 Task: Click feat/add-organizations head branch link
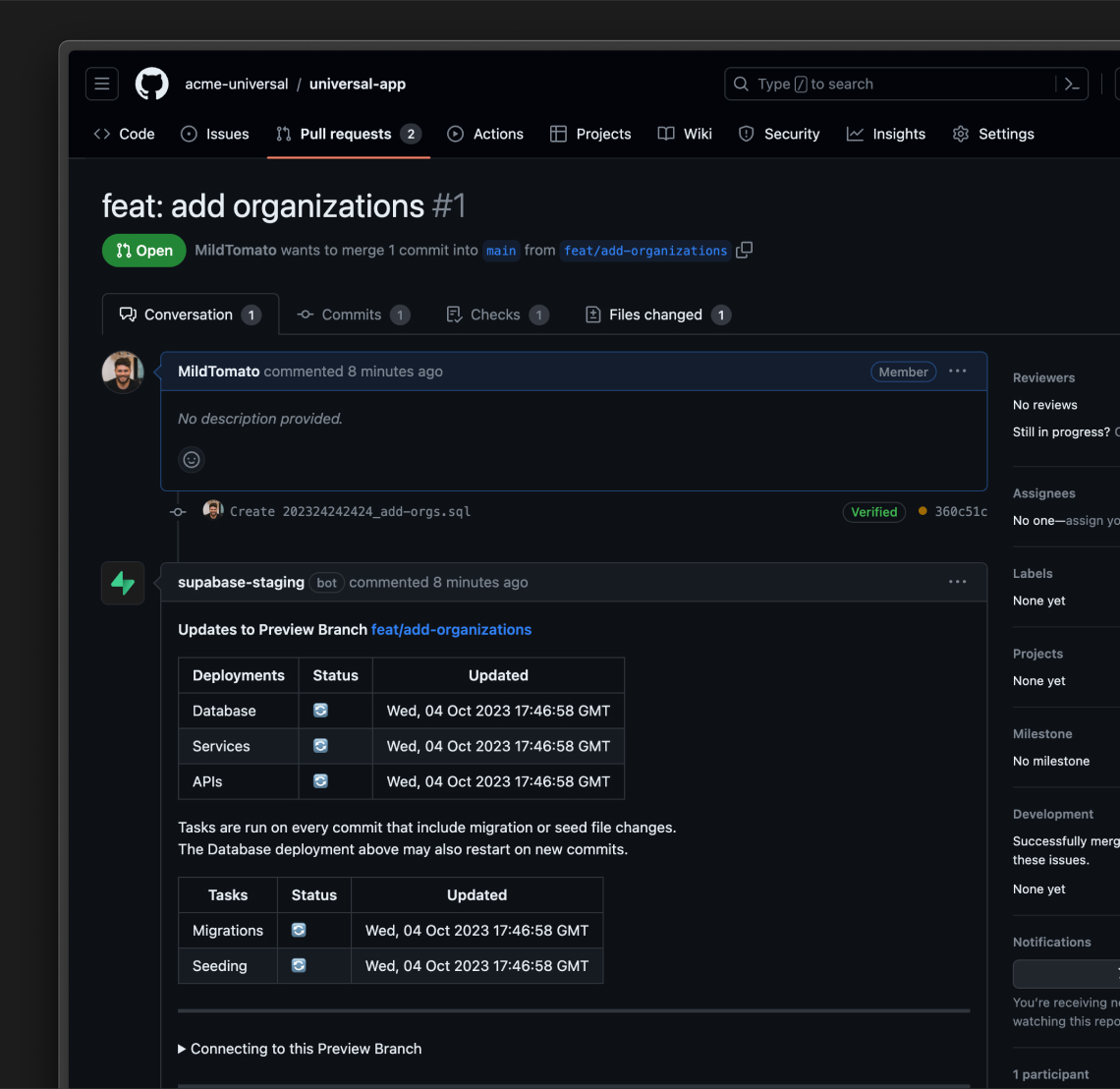point(645,251)
